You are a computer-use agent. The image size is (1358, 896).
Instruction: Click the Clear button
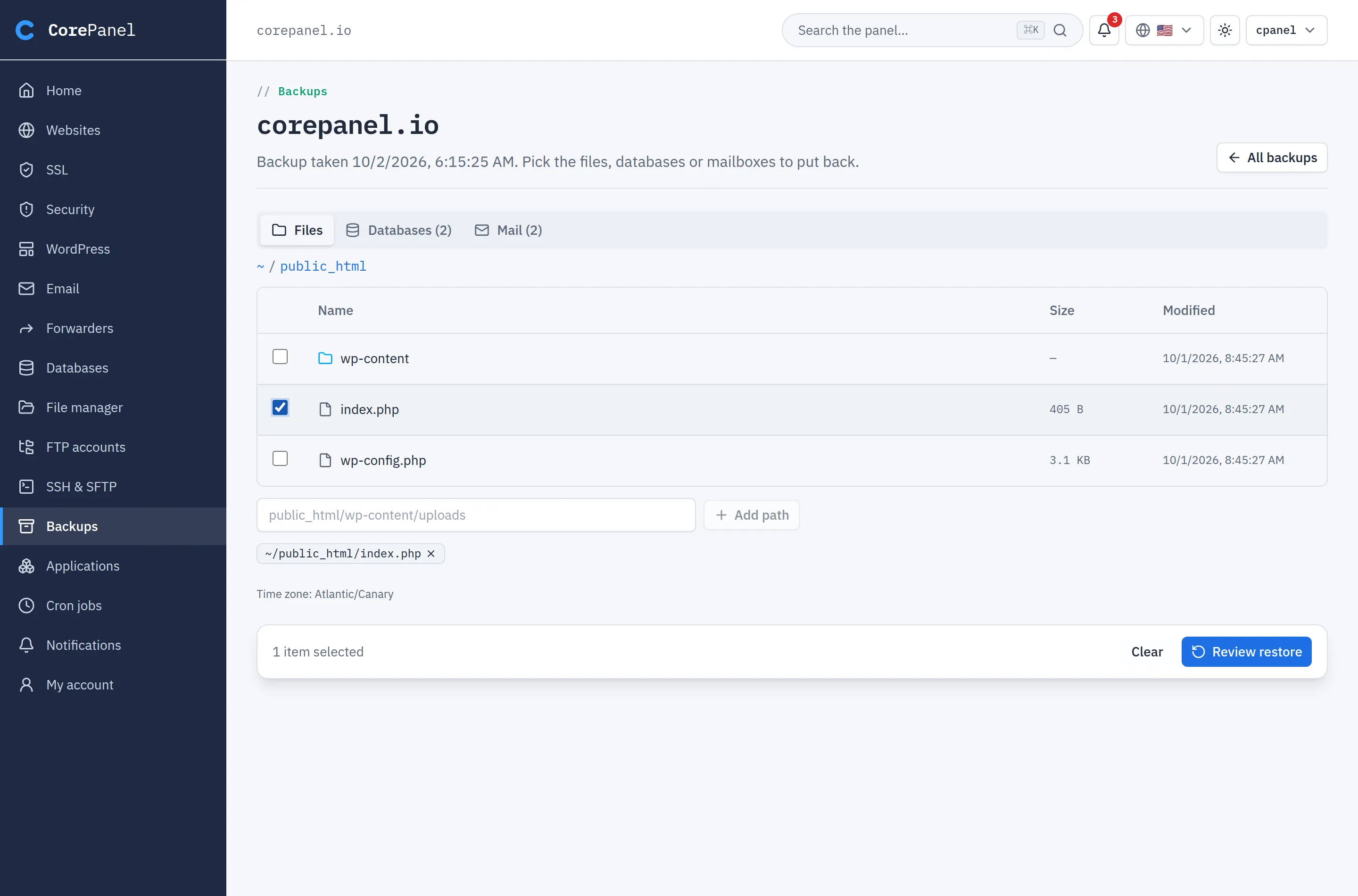coord(1147,652)
